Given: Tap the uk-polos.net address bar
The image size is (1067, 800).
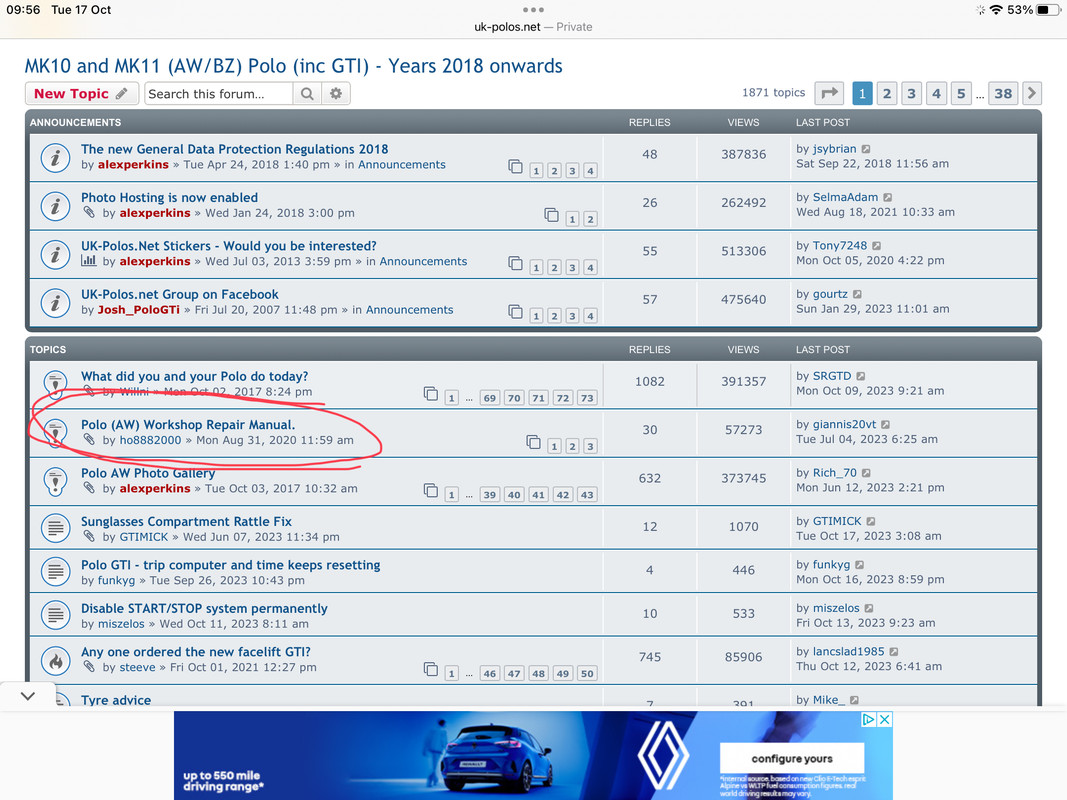Looking at the screenshot, I should coord(533,27).
